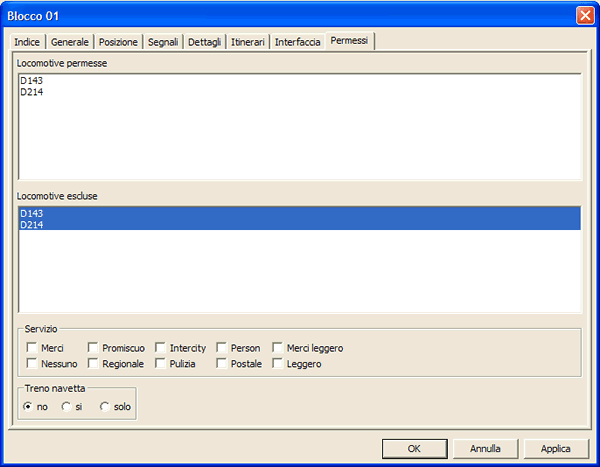Set Treno navetta to si
The height and width of the screenshot is (467, 600).
click(x=66, y=407)
